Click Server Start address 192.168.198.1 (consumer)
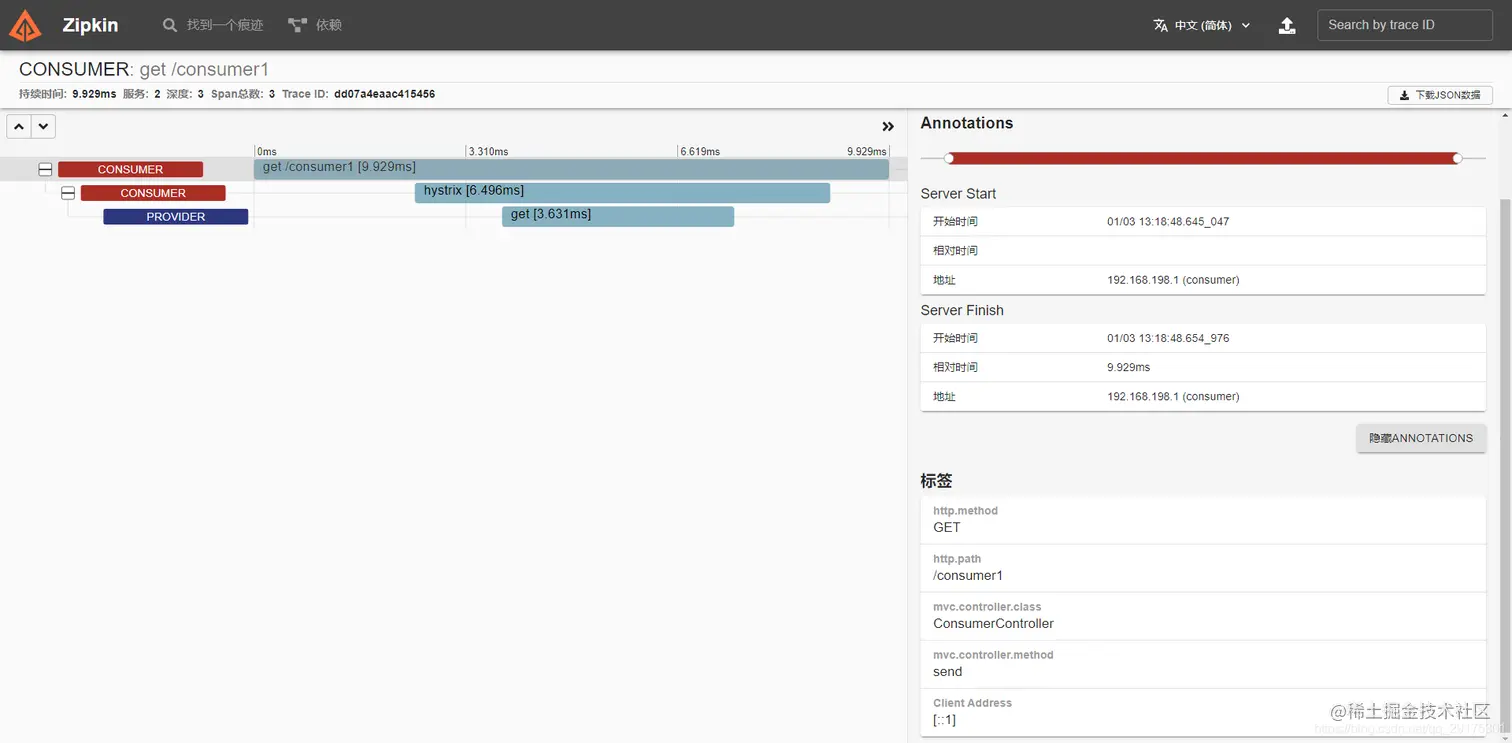 (x=1173, y=280)
